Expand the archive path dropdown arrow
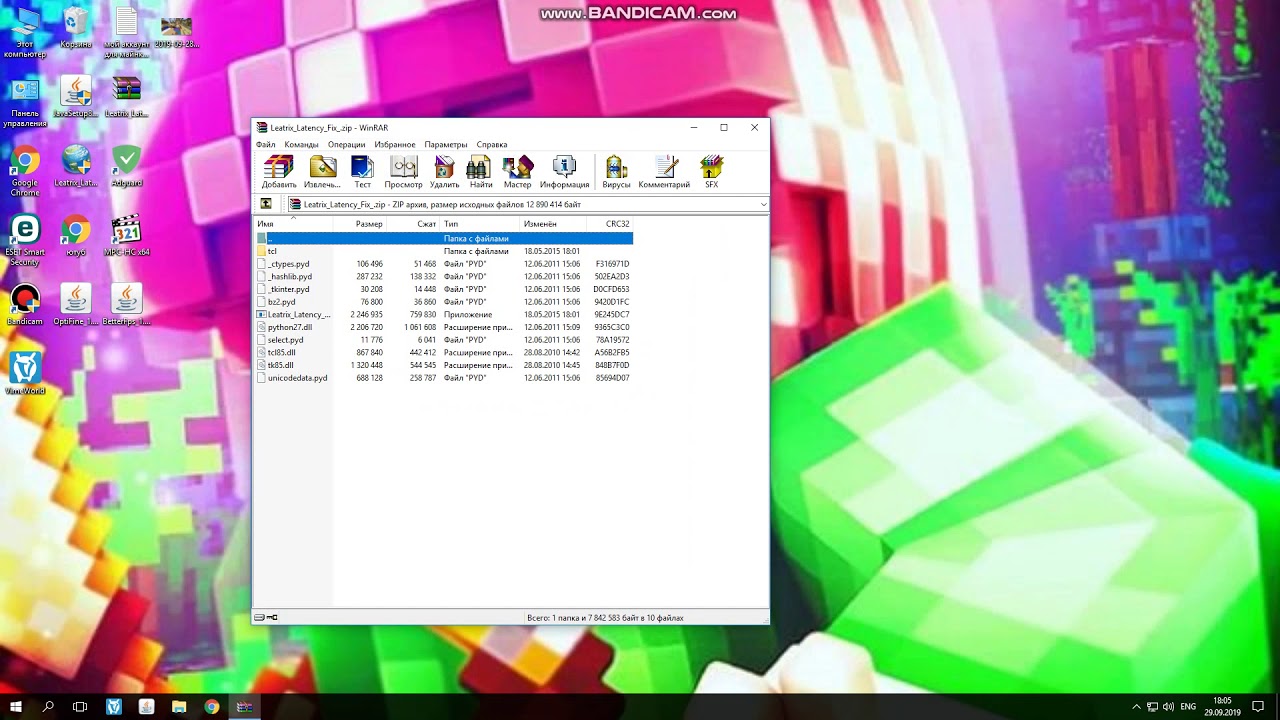Image resolution: width=1280 pixels, height=720 pixels. (x=763, y=204)
